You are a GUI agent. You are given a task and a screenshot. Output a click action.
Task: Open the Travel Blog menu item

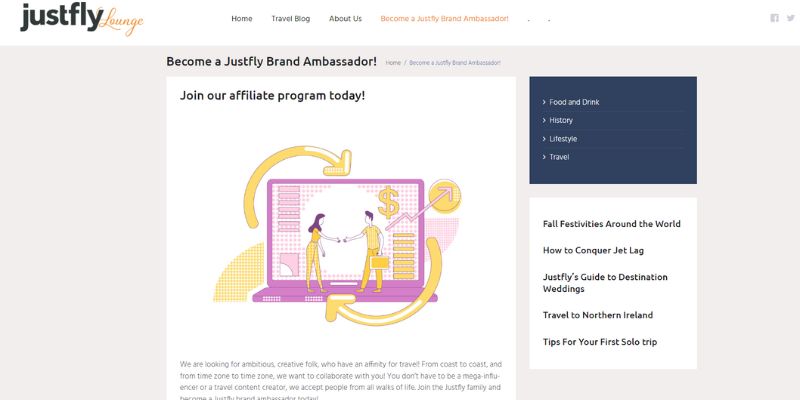(x=292, y=19)
